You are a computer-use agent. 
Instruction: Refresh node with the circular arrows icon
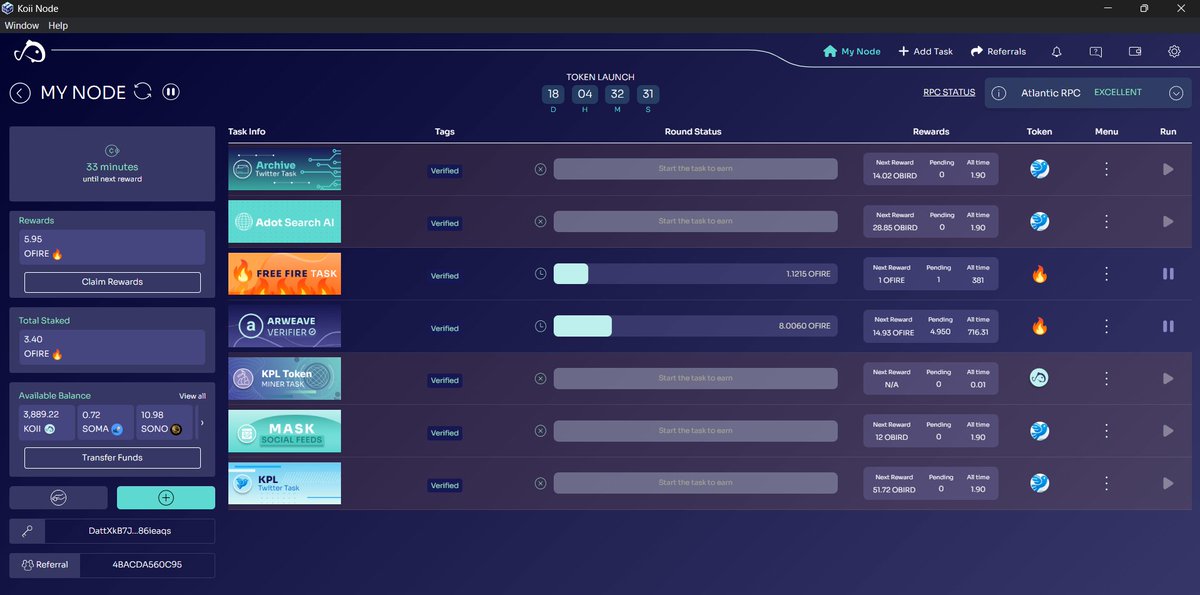tap(143, 92)
